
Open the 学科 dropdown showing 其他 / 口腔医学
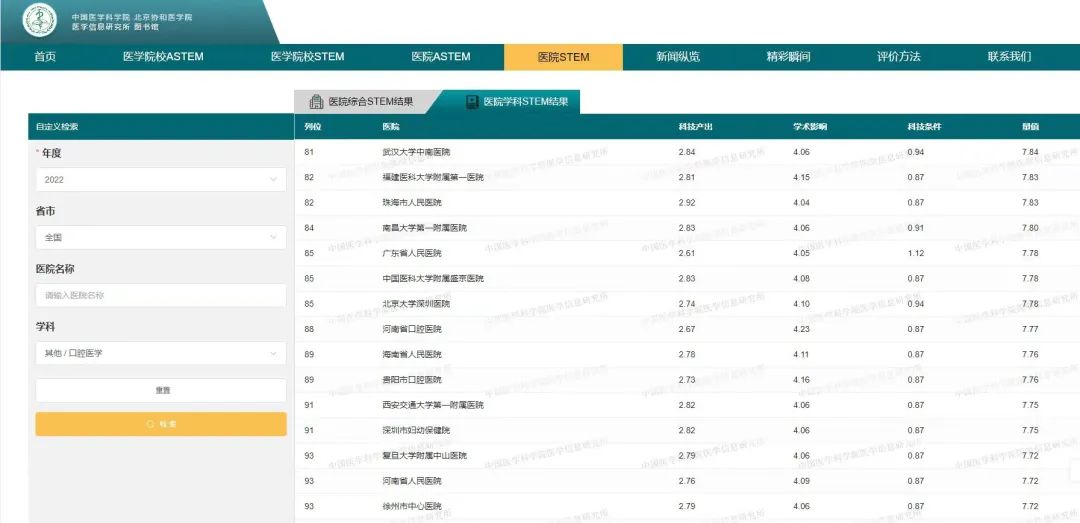160,353
